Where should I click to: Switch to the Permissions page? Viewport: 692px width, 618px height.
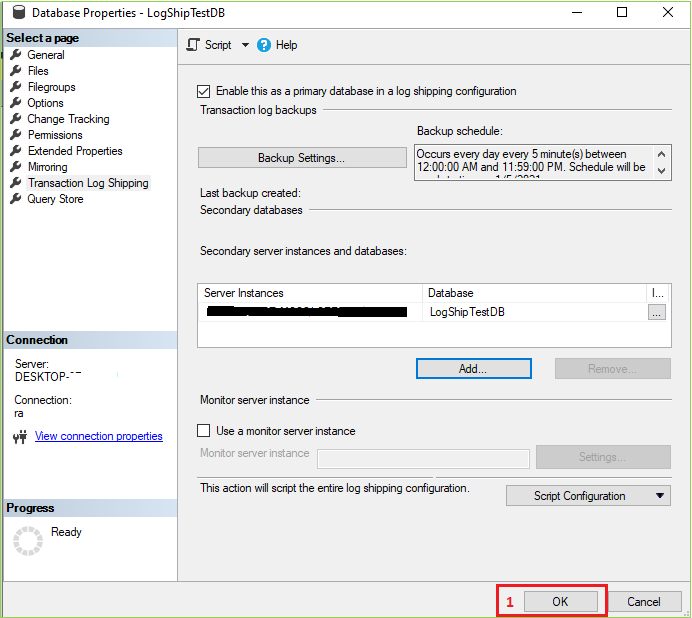pyautogui.click(x=55, y=135)
